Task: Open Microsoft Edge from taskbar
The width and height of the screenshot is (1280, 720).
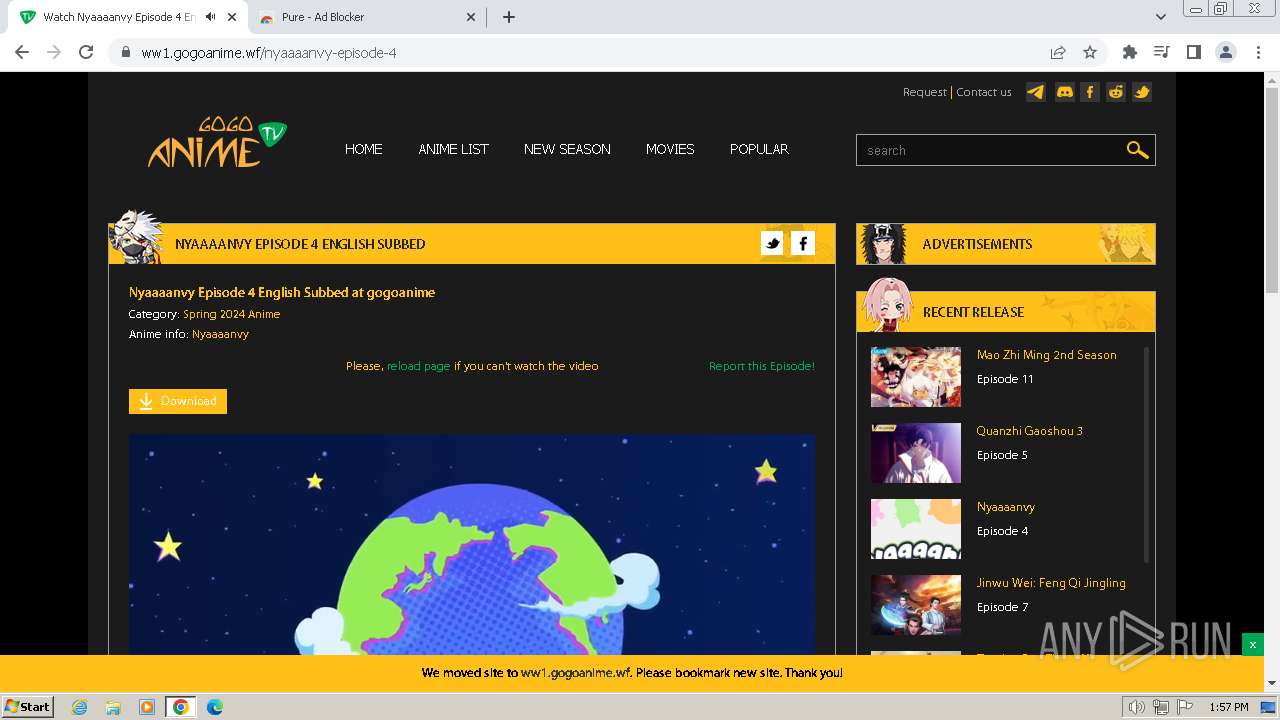Action: point(215,707)
